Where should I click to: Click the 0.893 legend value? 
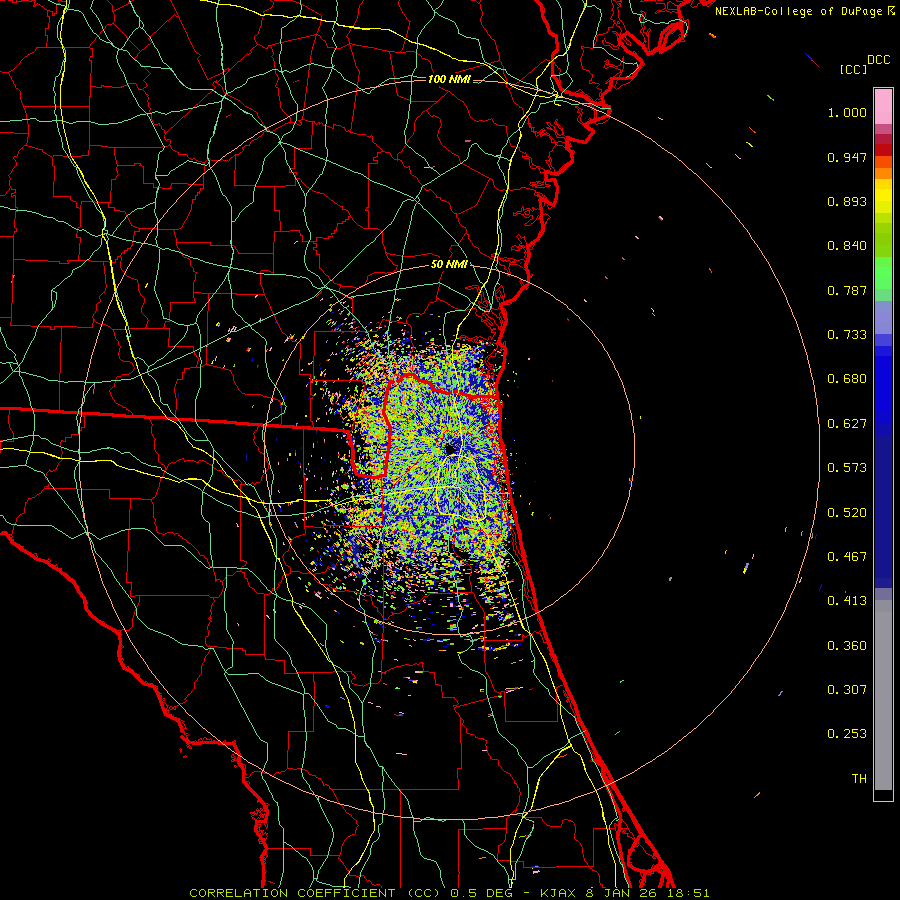pyautogui.click(x=847, y=201)
